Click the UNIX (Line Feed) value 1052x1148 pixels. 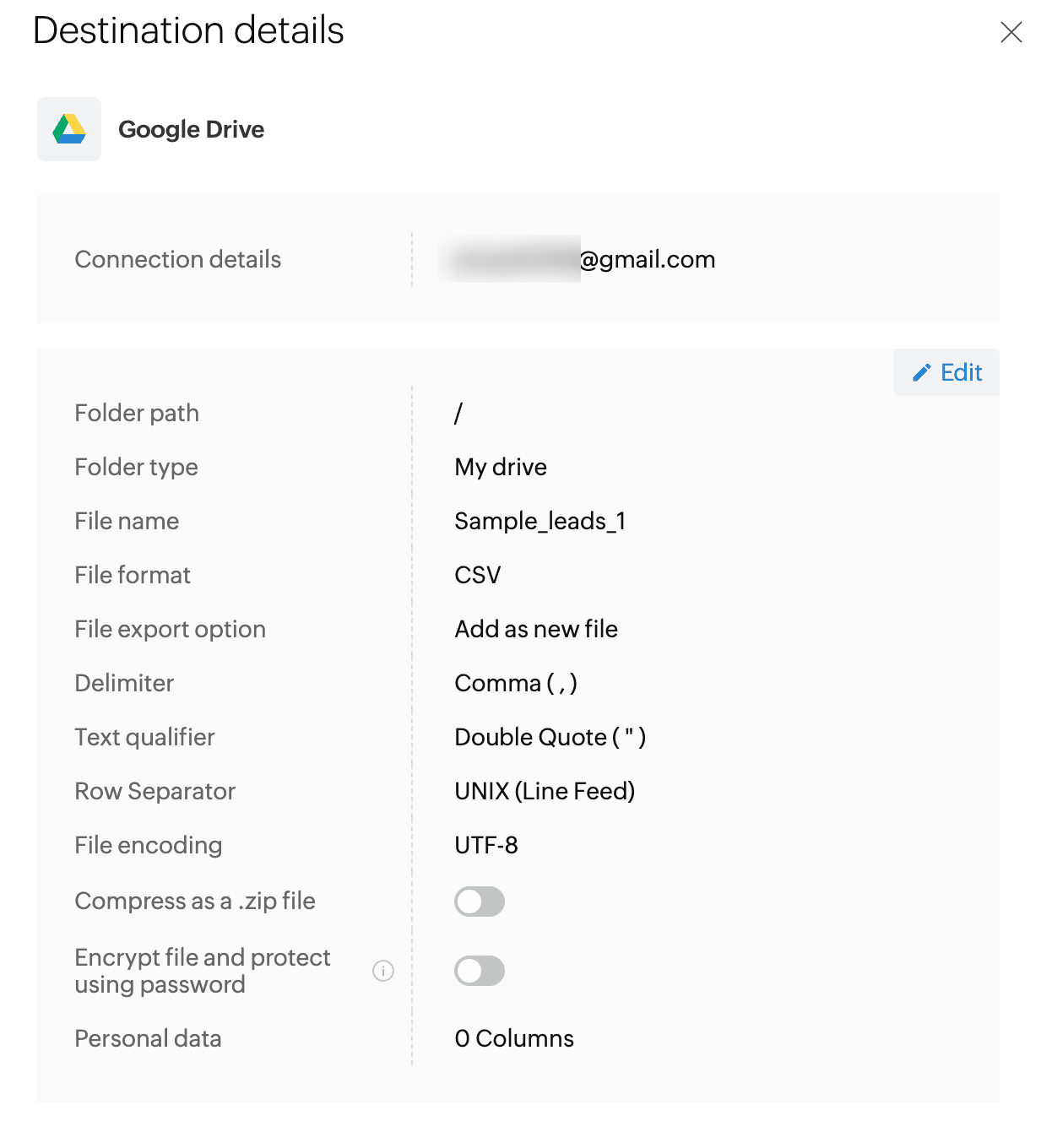coord(545,791)
